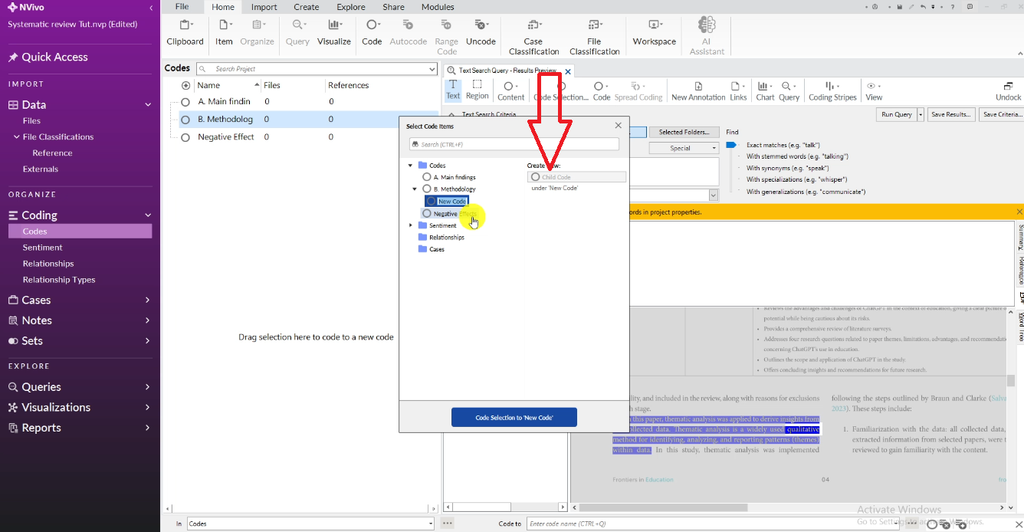The image size is (1024, 532).
Task: Open the Workspace ribbon menu
Action: [654, 33]
